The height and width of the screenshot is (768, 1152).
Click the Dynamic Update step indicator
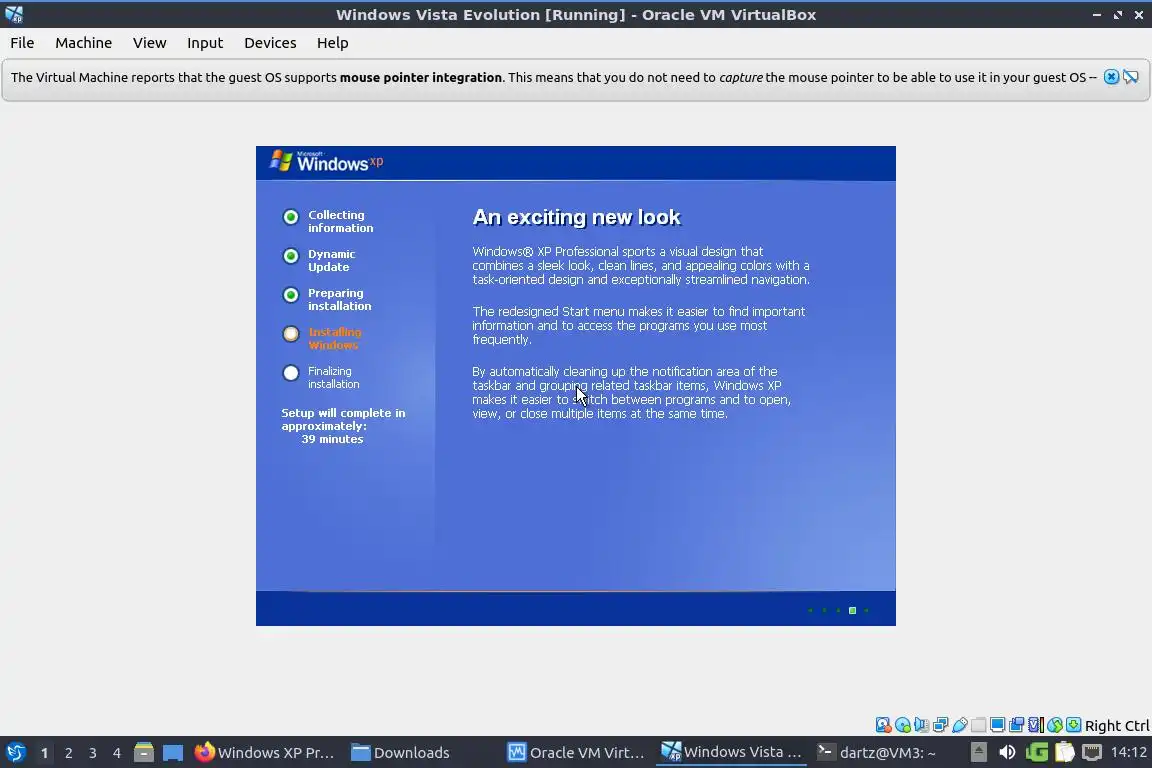[291, 256]
